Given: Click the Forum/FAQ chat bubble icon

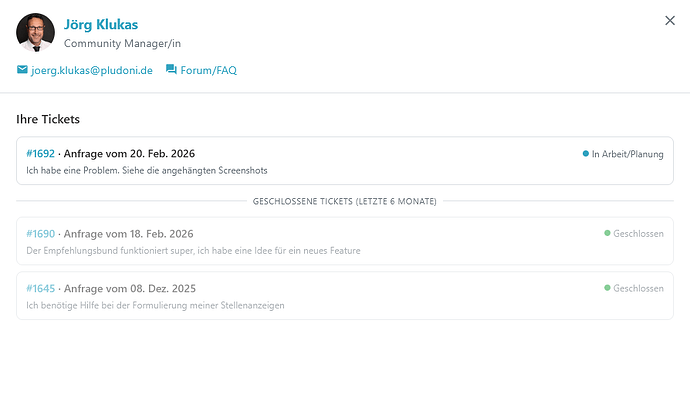Looking at the screenshot, I should click(171, 70).
